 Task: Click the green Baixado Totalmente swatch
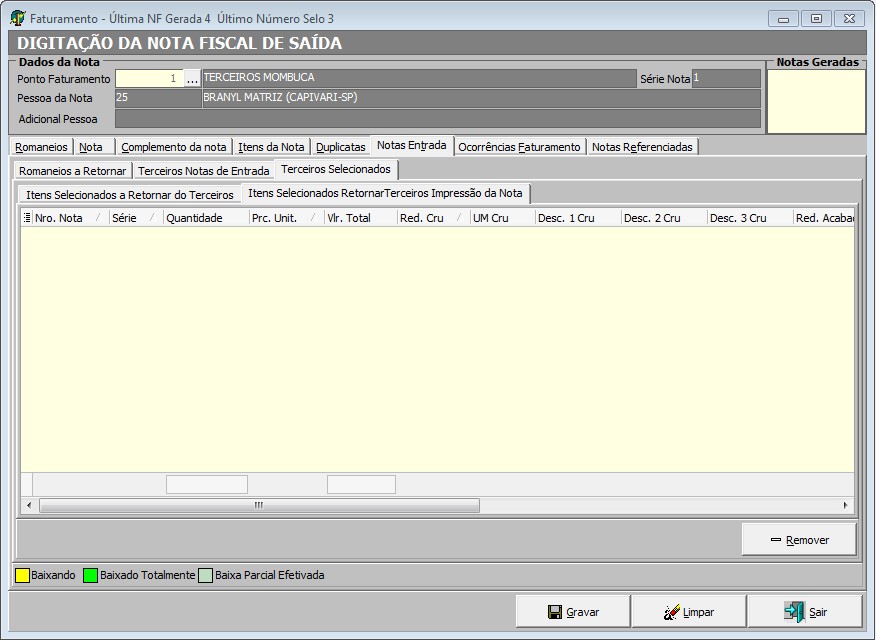coord(90,575)
